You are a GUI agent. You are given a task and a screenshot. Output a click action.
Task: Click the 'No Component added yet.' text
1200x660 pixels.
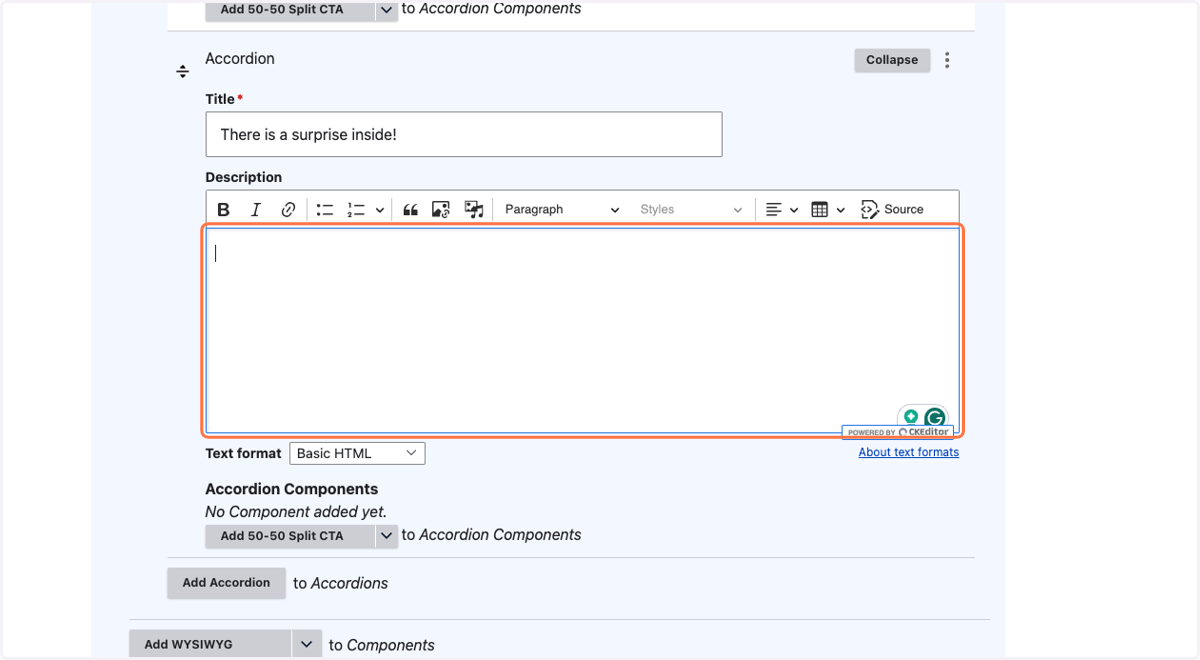296,511
